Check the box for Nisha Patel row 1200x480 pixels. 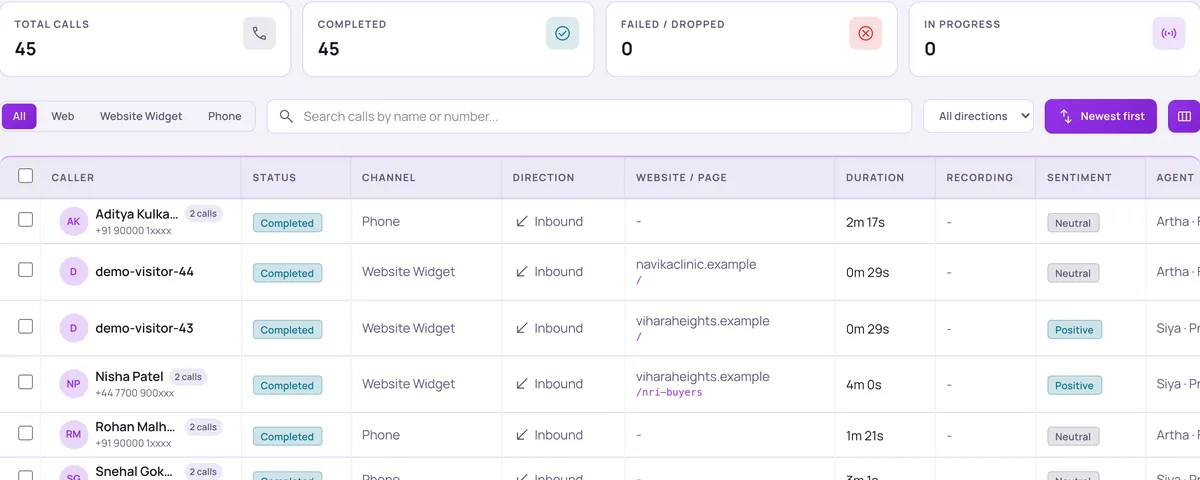click(x=26, y=382)
